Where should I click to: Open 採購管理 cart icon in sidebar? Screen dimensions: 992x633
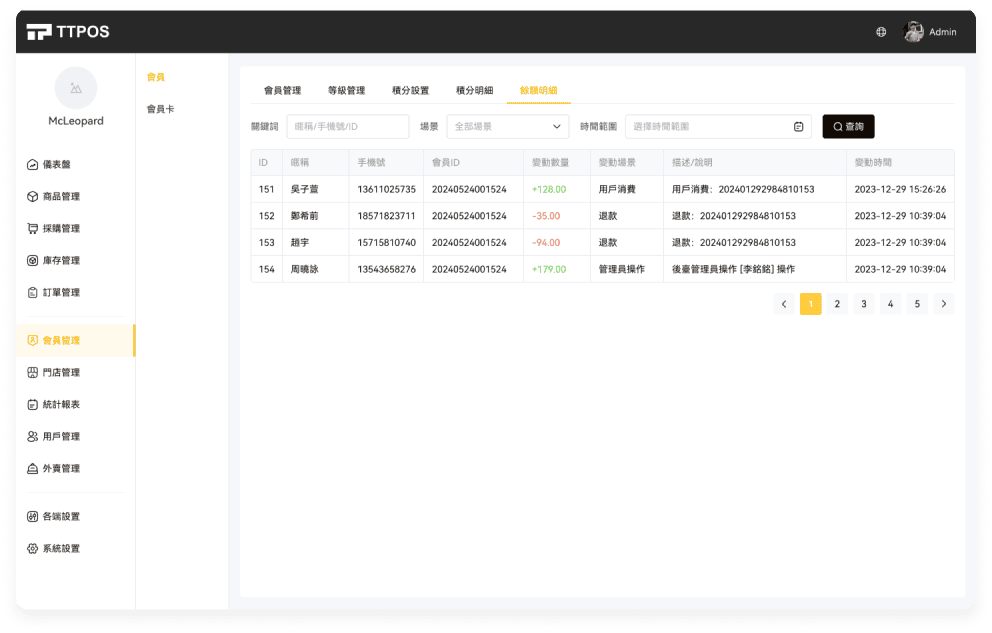(33, 229)
